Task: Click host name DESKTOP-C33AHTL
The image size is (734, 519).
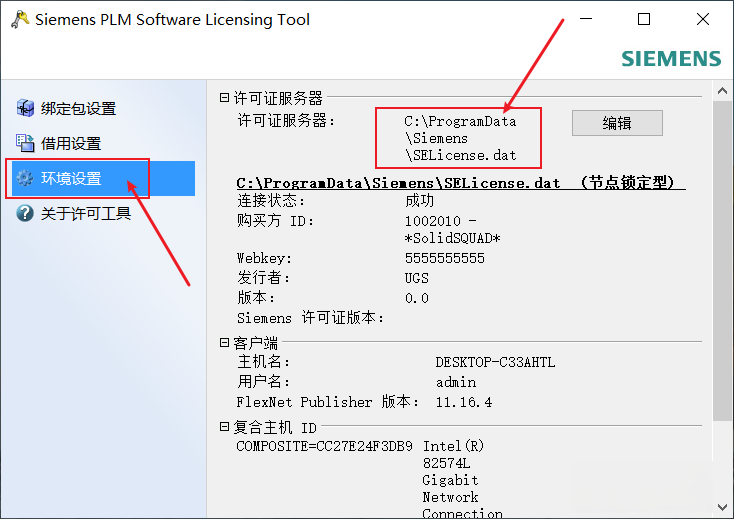Action: click(x=495, y=362)
